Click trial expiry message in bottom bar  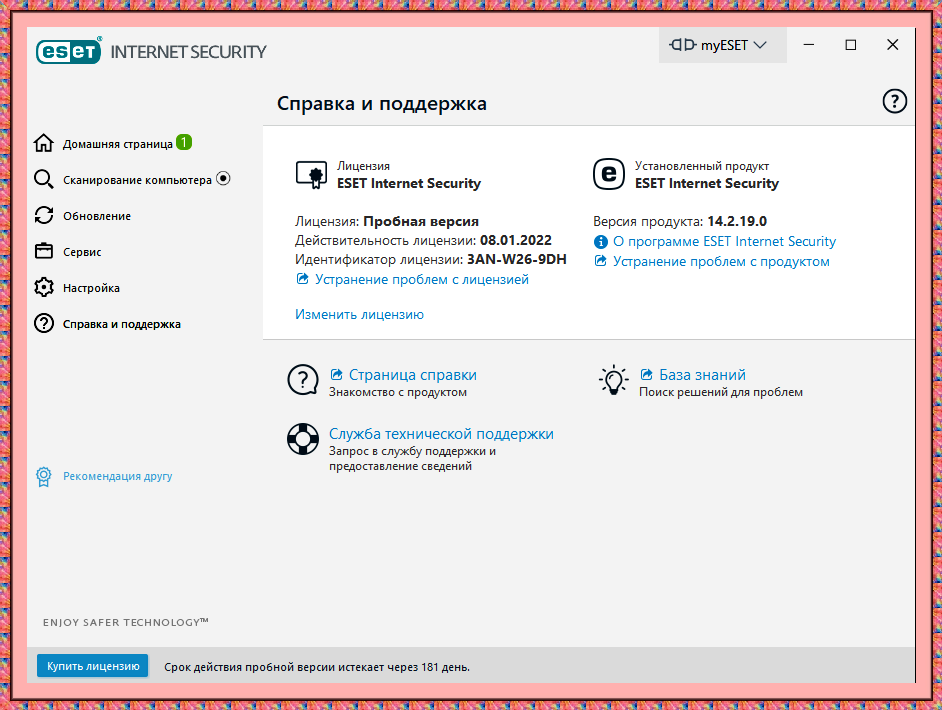317,667
